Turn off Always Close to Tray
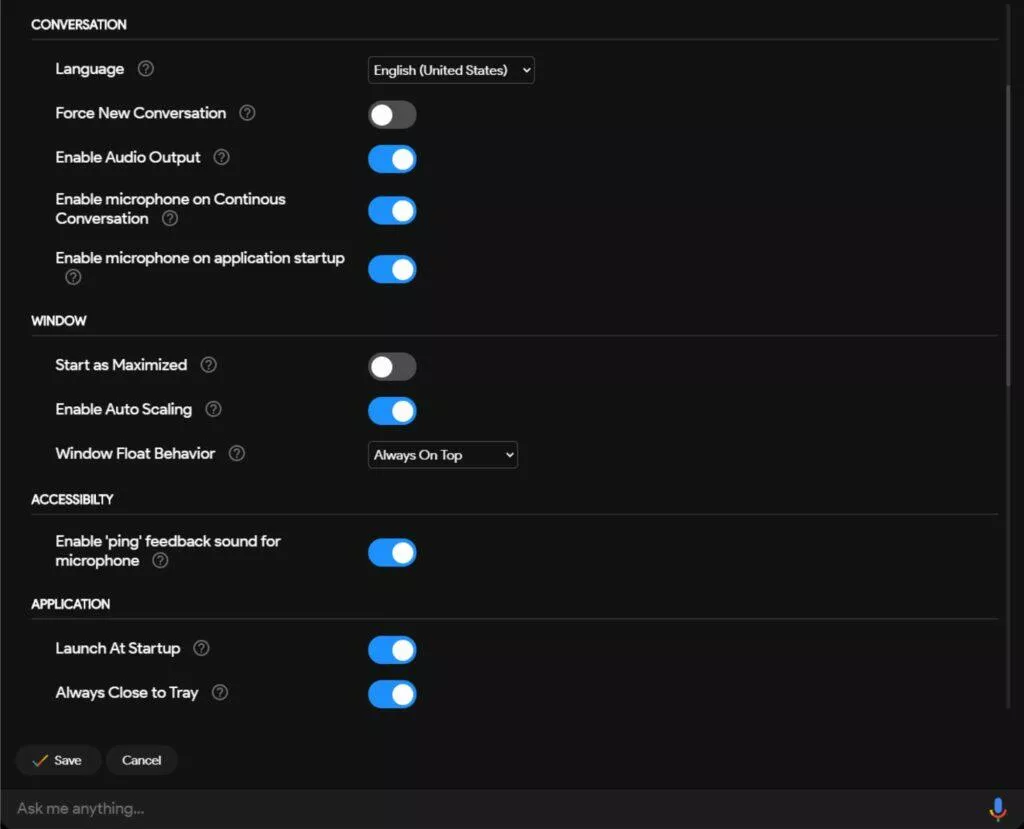The width and height of the screenshot is (1024, 829). click(392, 694)
